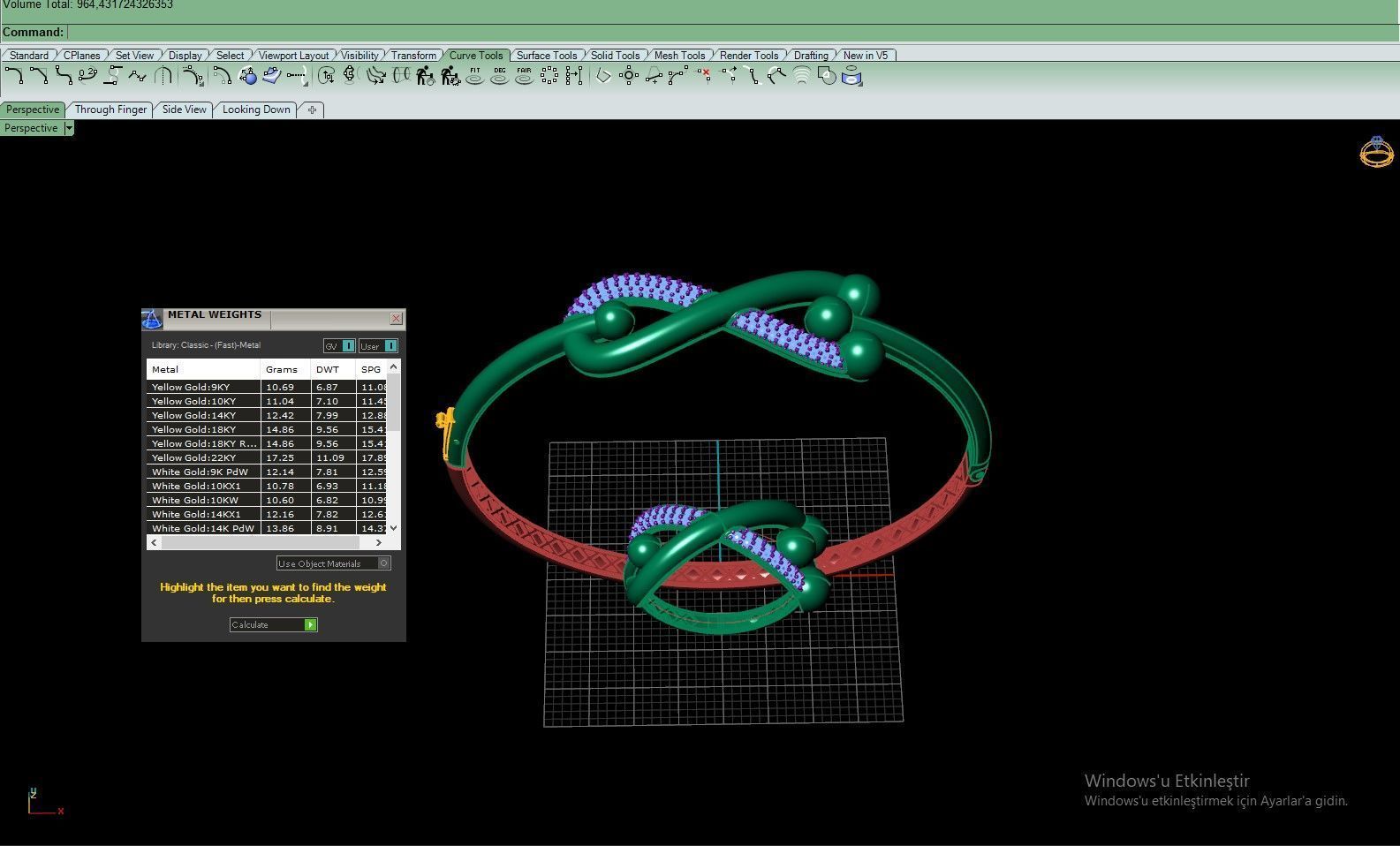Click the metal table scroll-down arrow
Screen dimensions: 1400x846
pyautogui.click(x=394, y=528)
